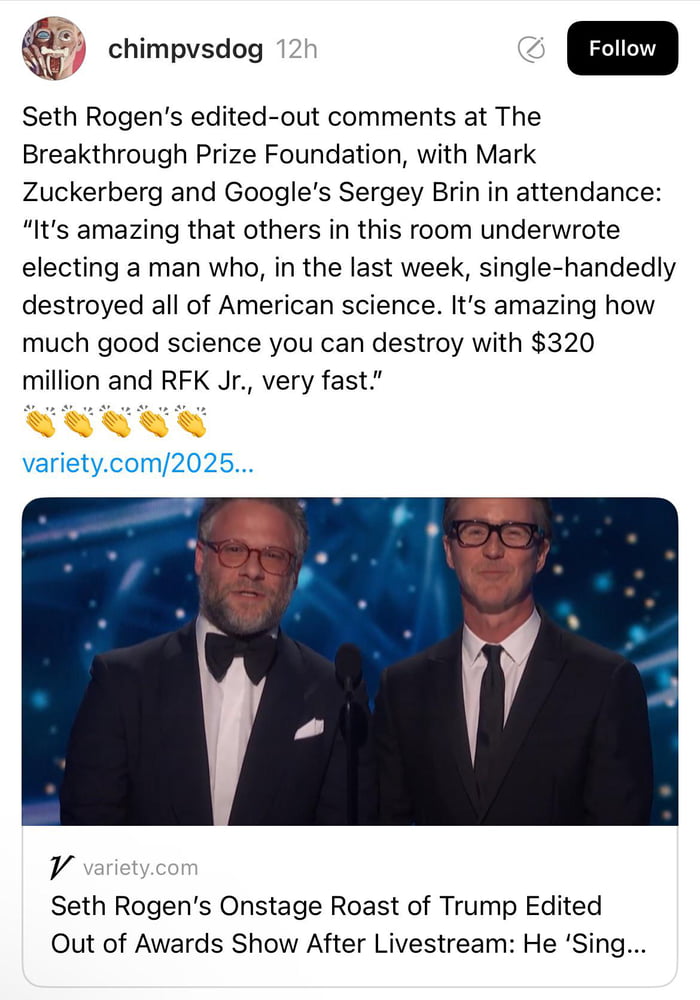Tap the first clapping hands emoji
The width and height of the screenshot is (700, 1000).
(39, 422)
